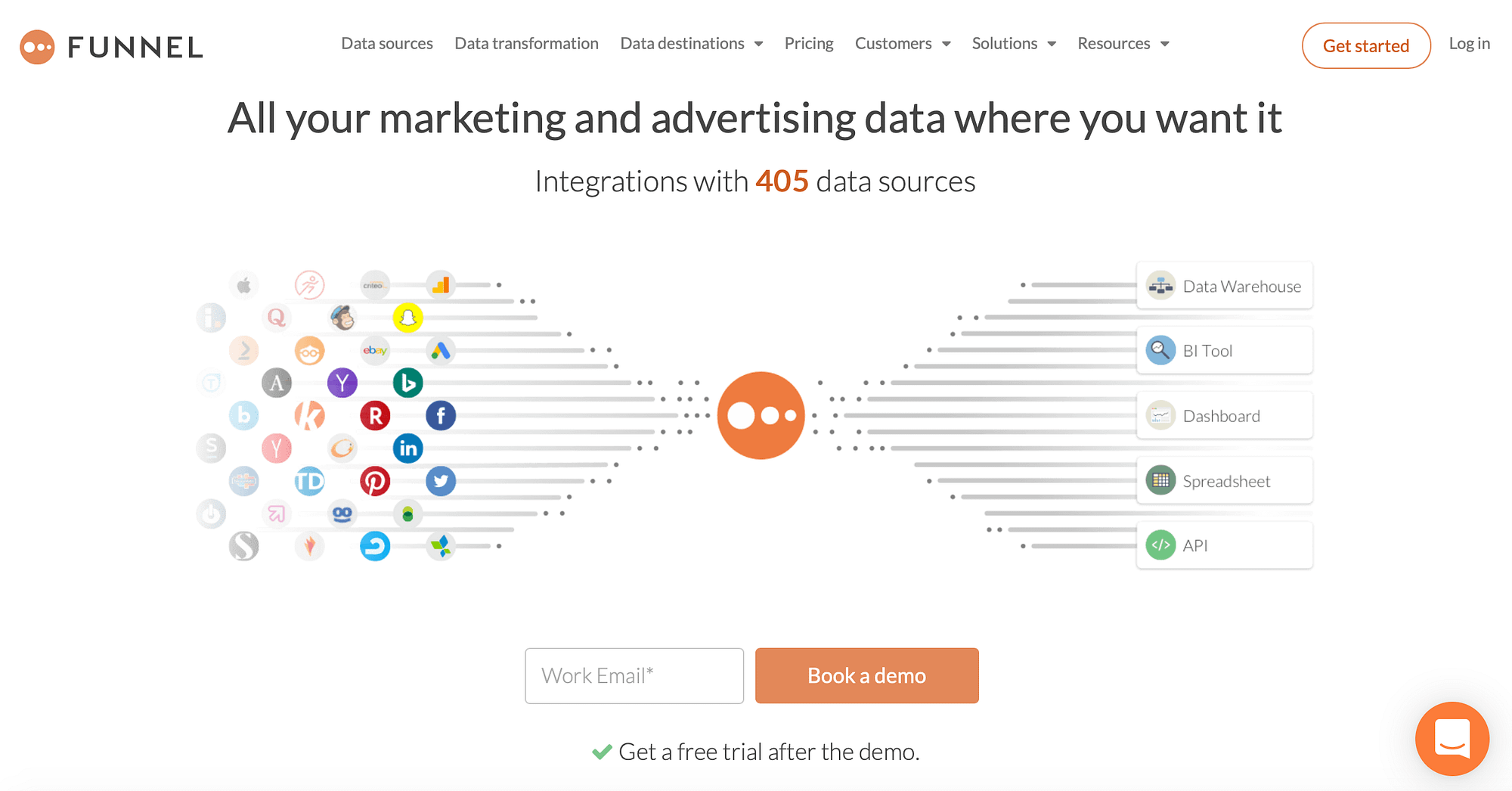The width and height of the screenshot is (1512, 791).
Task: Click the API destination icon
Action: [1160, 544]
